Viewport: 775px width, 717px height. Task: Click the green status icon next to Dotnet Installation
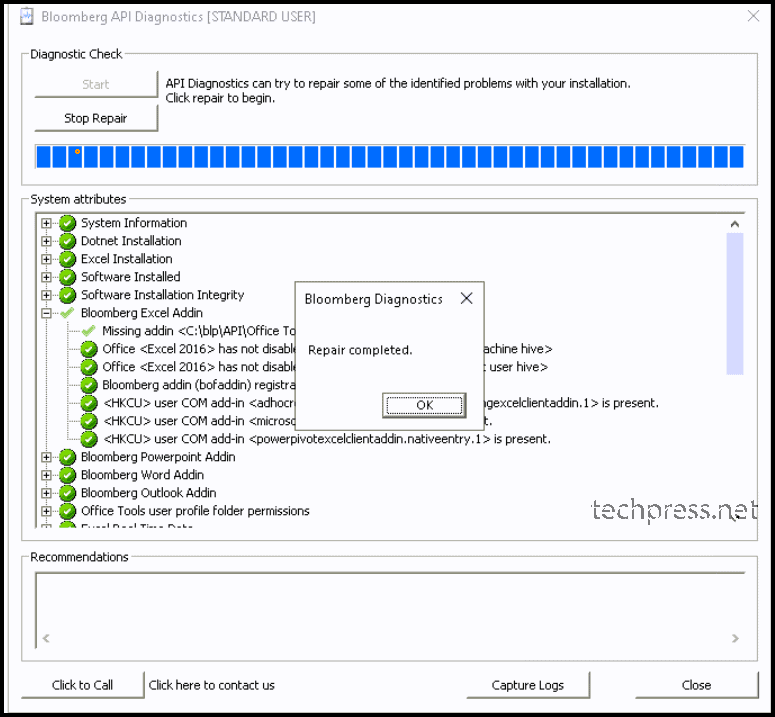pos(67,241)
